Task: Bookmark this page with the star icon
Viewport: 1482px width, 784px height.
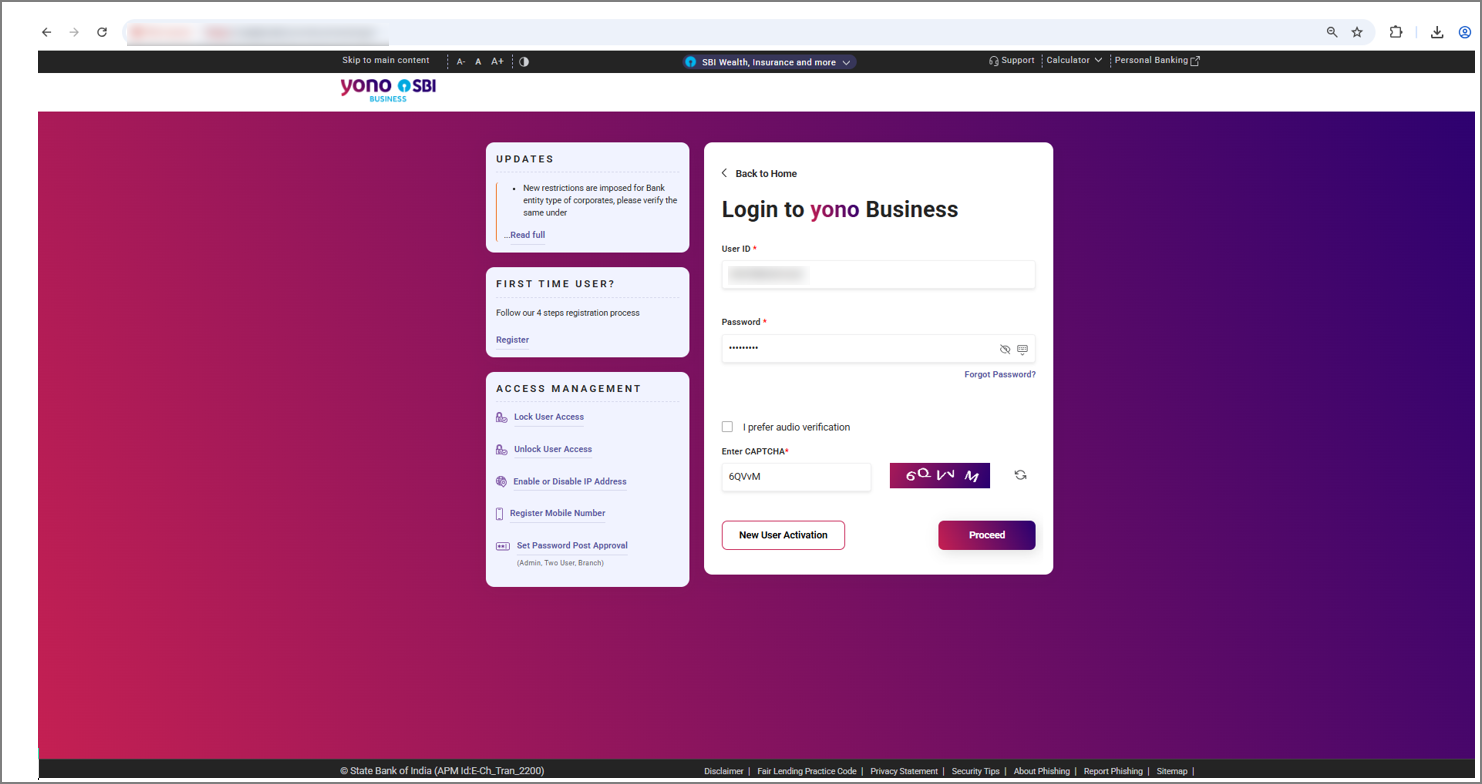Action: pos(1357,32)
